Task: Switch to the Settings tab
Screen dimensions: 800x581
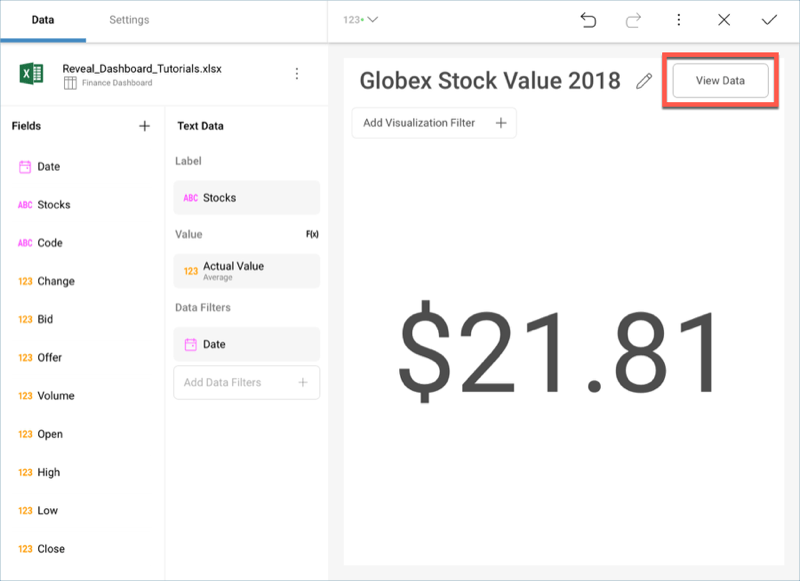Action: tap(129, 20)
